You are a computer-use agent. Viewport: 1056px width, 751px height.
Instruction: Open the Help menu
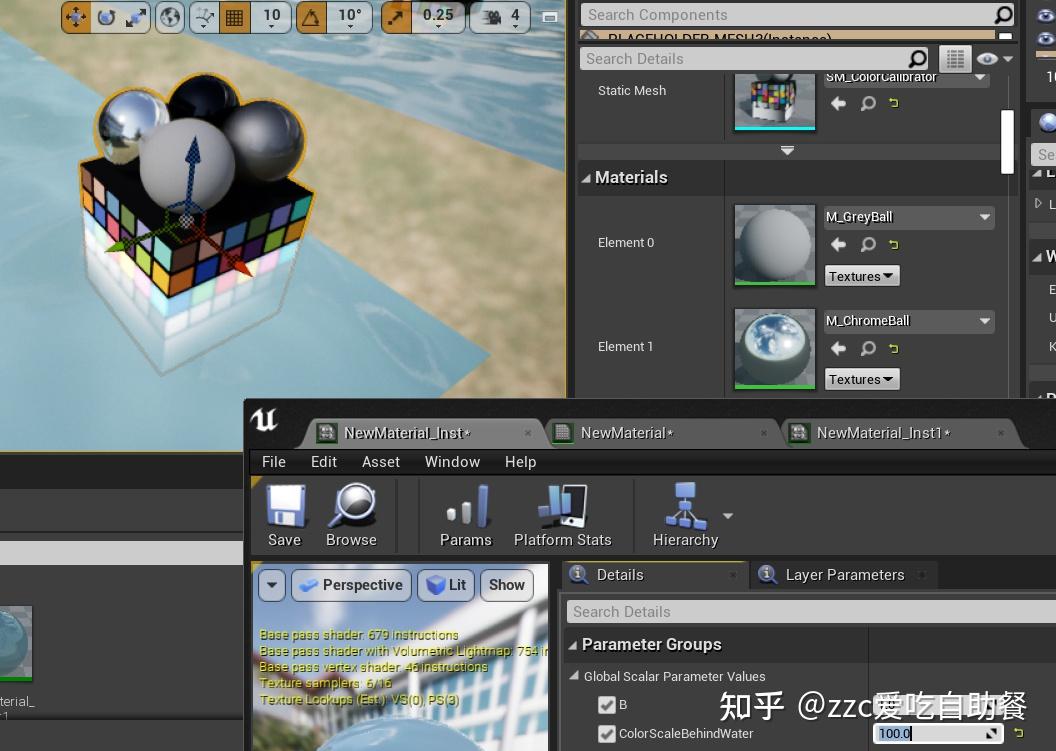[x=520, y=462]
